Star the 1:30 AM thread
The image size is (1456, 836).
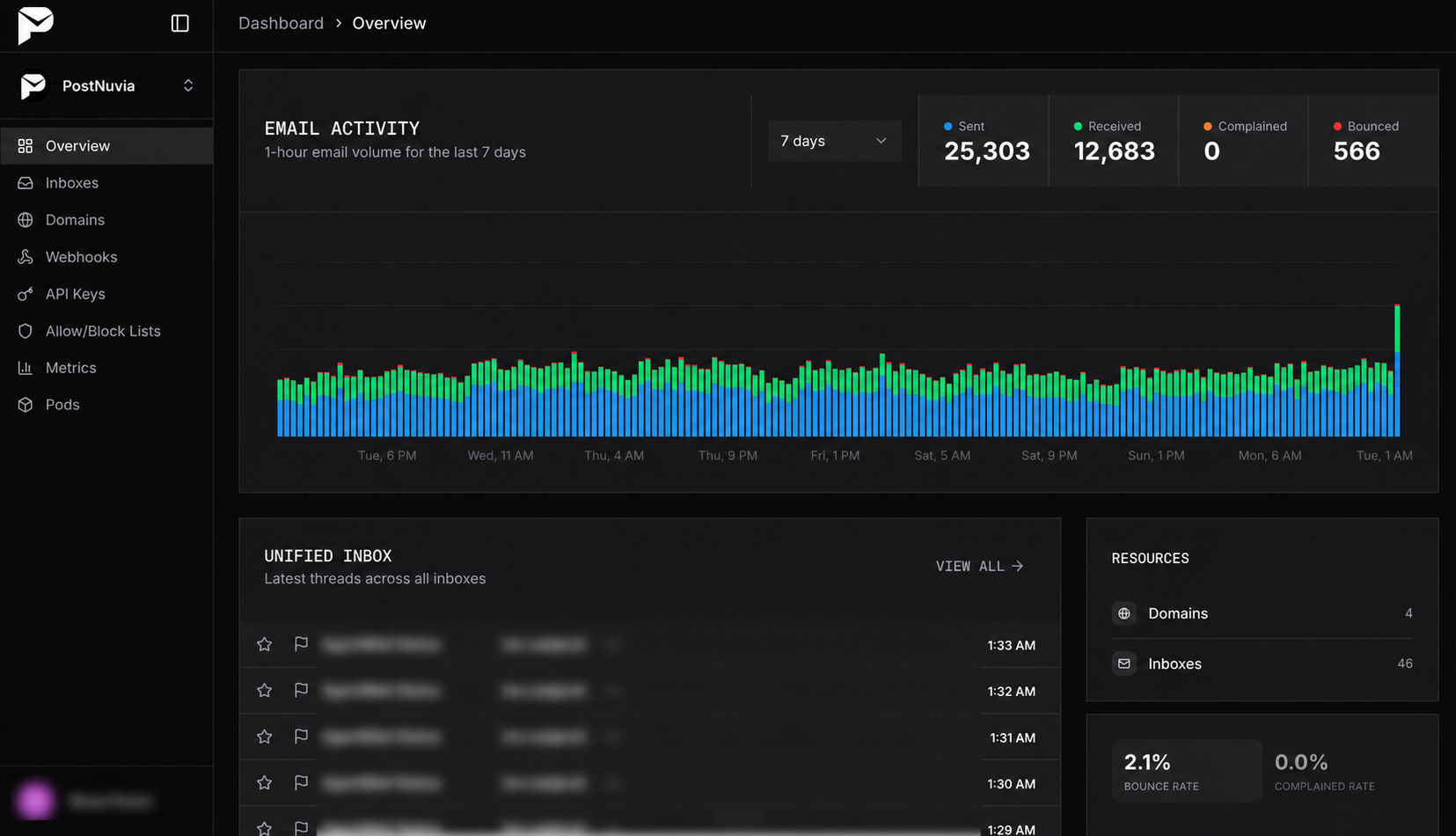click(x=264, y=783)
